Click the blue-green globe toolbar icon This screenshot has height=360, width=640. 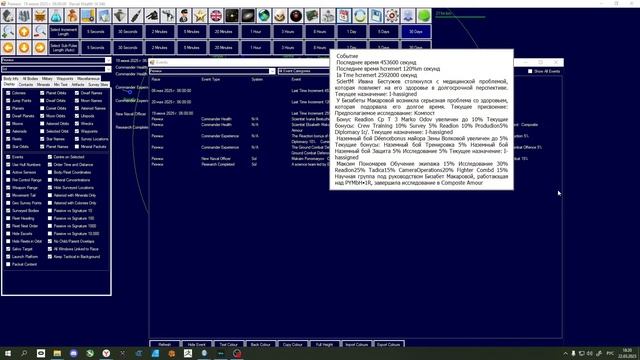[264, 16]
